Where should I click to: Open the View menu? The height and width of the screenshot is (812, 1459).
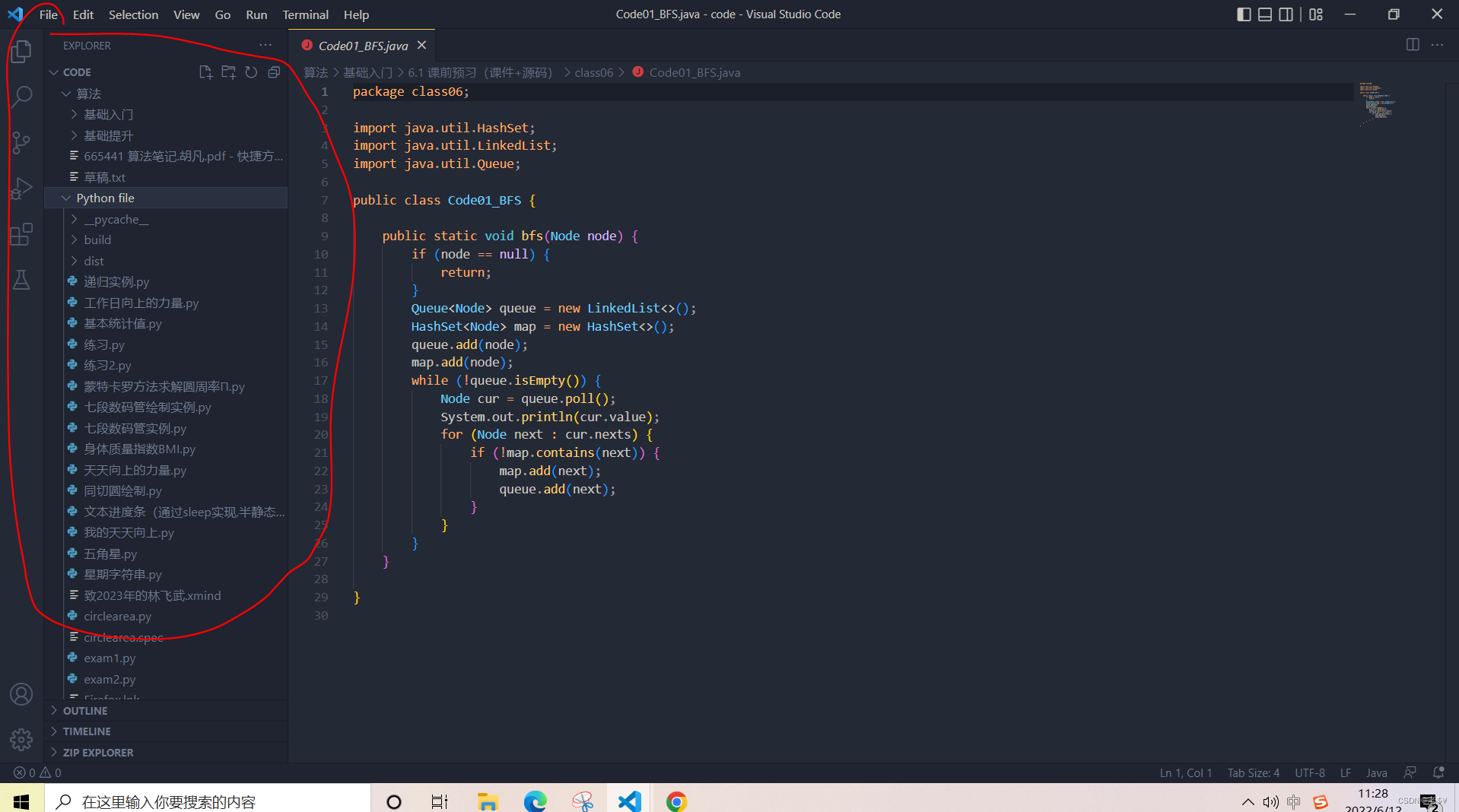[x=186, y=14]
